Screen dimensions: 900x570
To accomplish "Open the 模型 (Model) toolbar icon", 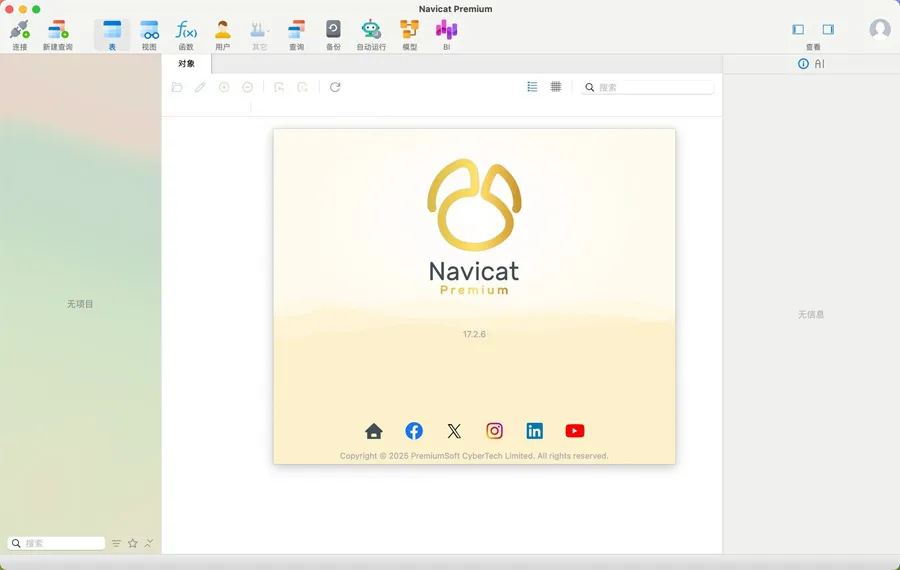I will 409,30.
